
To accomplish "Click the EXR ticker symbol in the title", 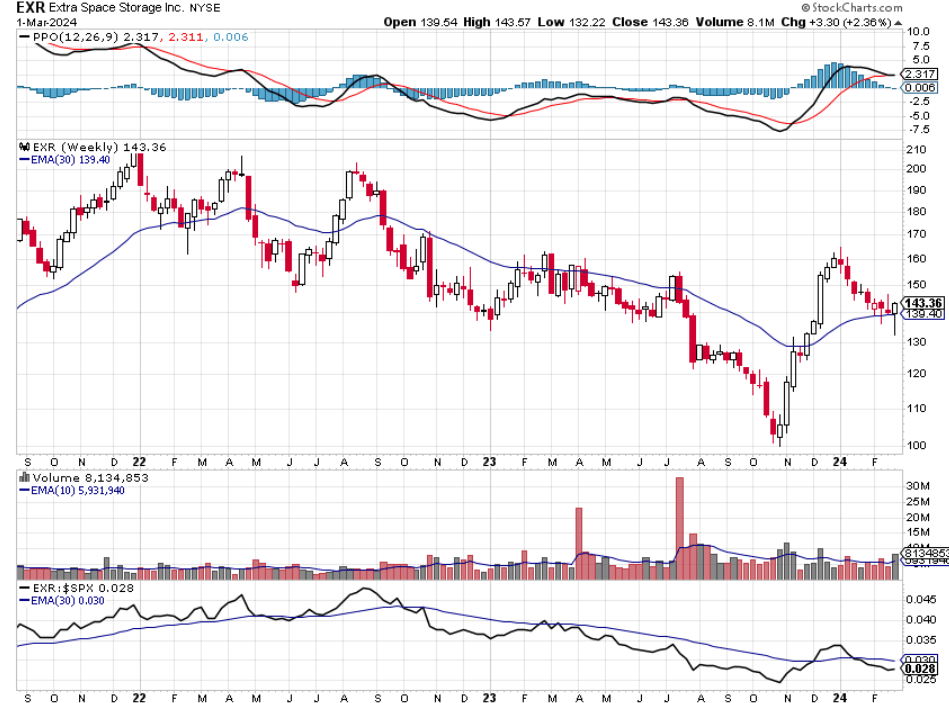I will coord(31,8).
